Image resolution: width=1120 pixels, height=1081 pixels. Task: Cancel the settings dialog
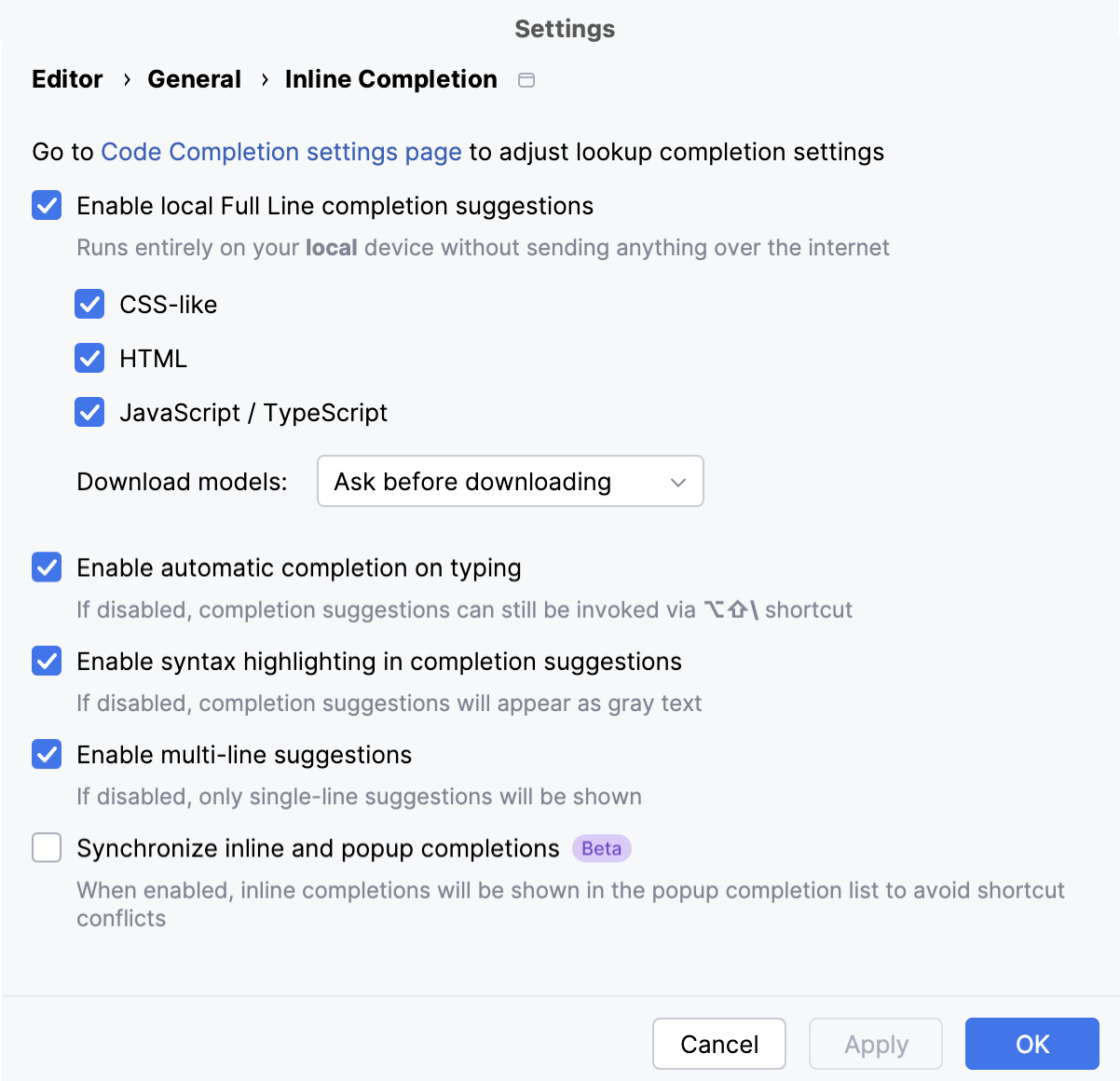pos(718,1044)
